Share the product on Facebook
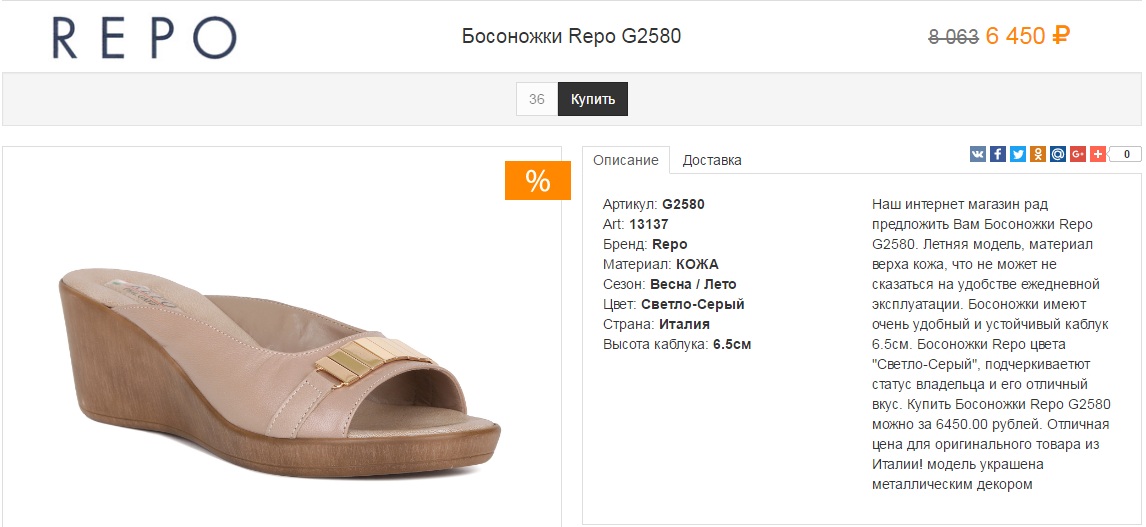The image size is (1146, 527). point(997,154)
